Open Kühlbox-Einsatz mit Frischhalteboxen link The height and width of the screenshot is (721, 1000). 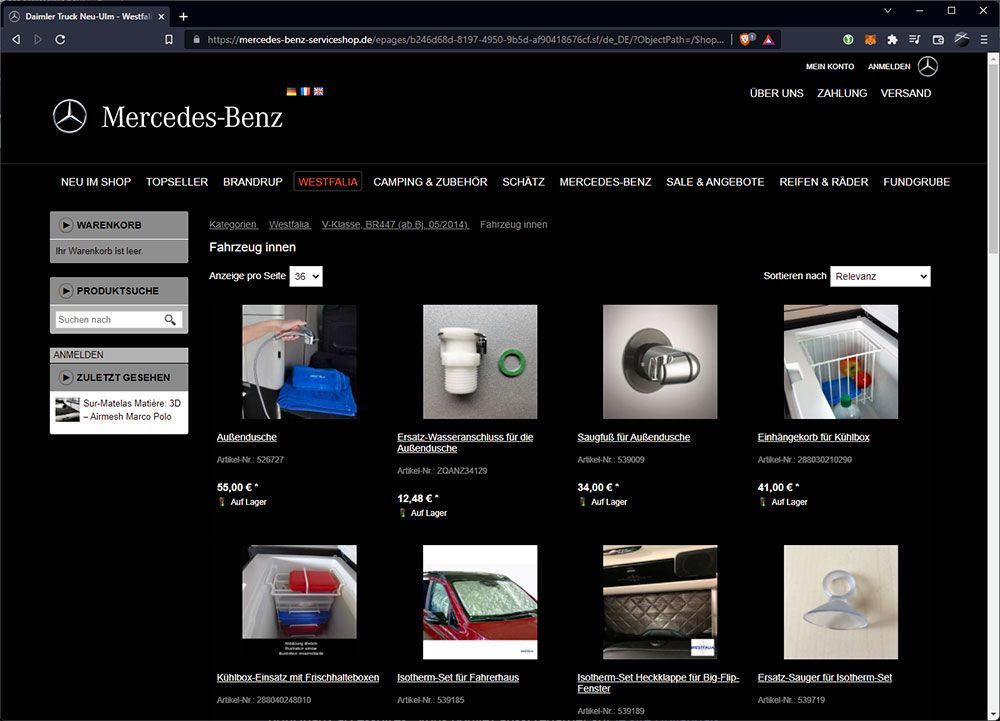click(x=298, y=678)
